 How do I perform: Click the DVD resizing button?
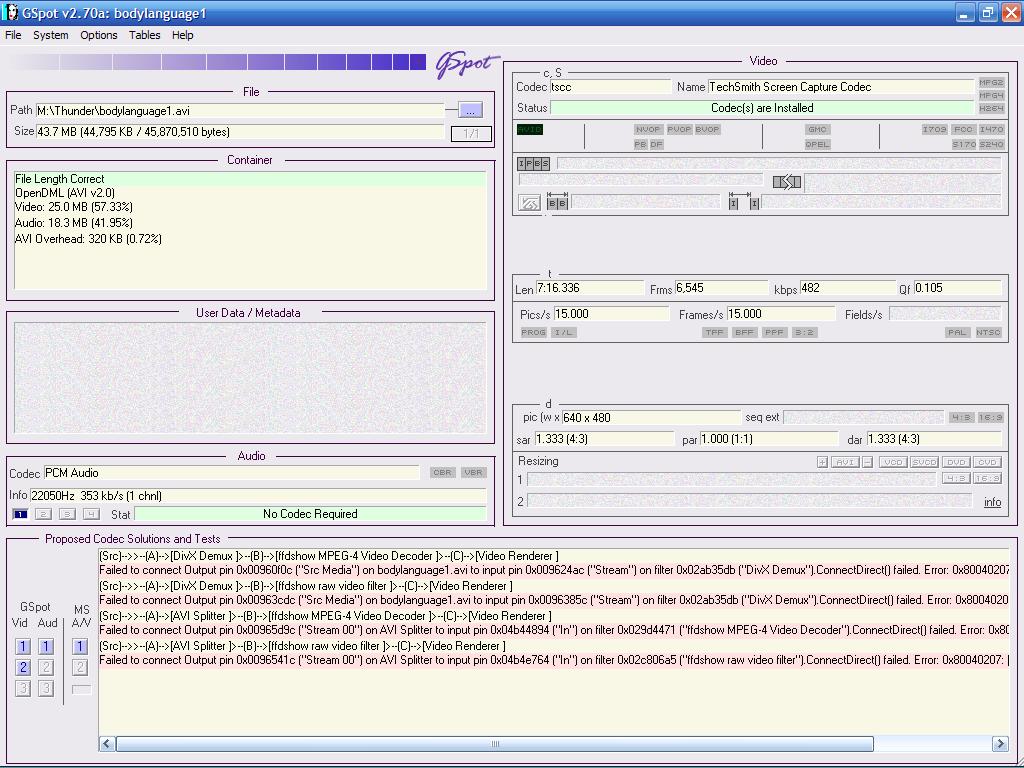(956, 462)
